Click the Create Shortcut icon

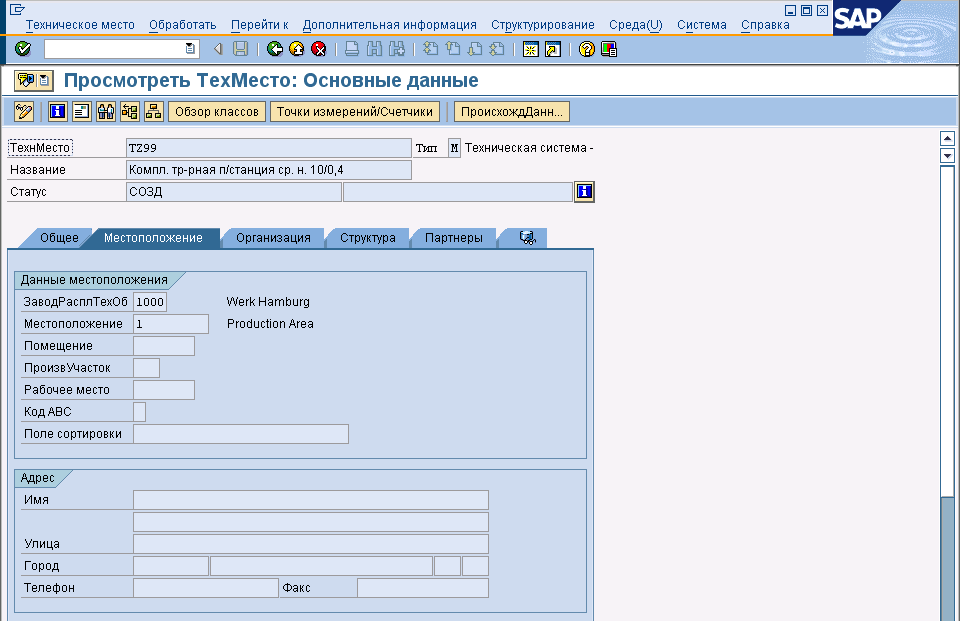553,49
